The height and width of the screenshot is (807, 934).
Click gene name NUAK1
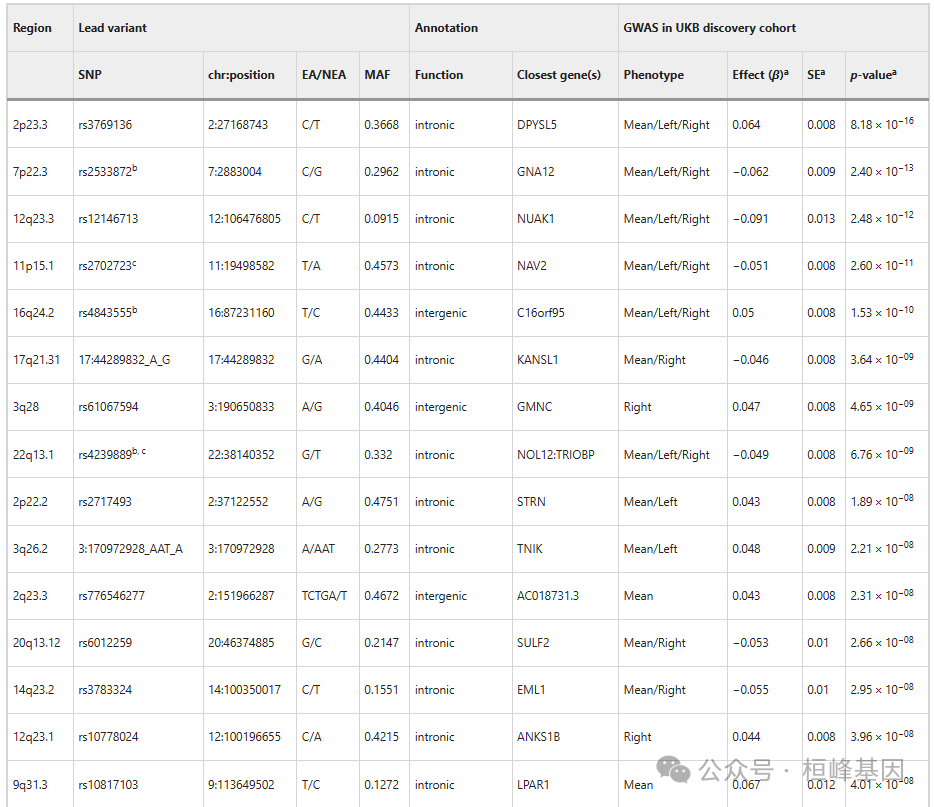pyautogui.click(x=536, y=219)
